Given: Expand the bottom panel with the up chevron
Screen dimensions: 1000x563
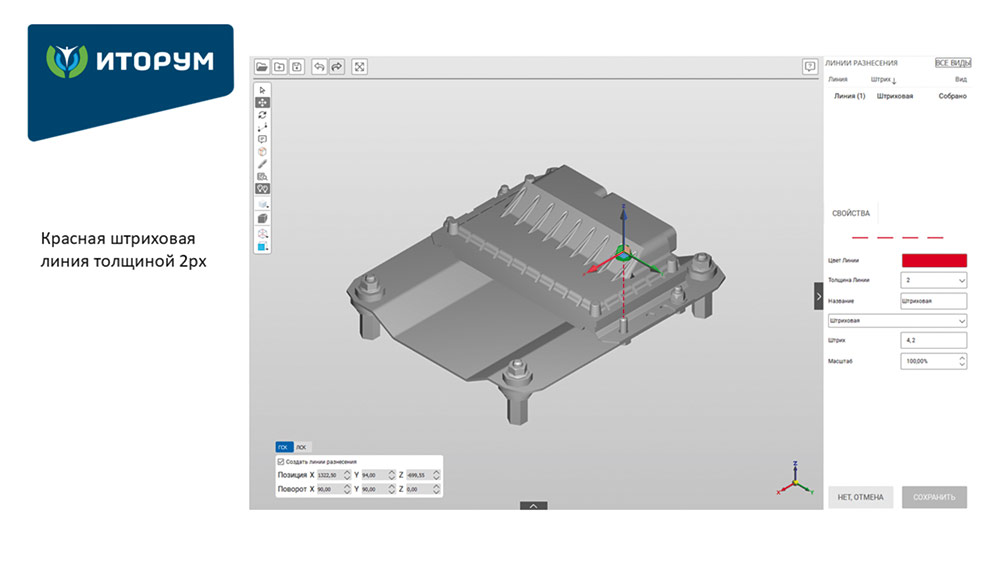Looking at the screenshot, I should pos(534,506).
